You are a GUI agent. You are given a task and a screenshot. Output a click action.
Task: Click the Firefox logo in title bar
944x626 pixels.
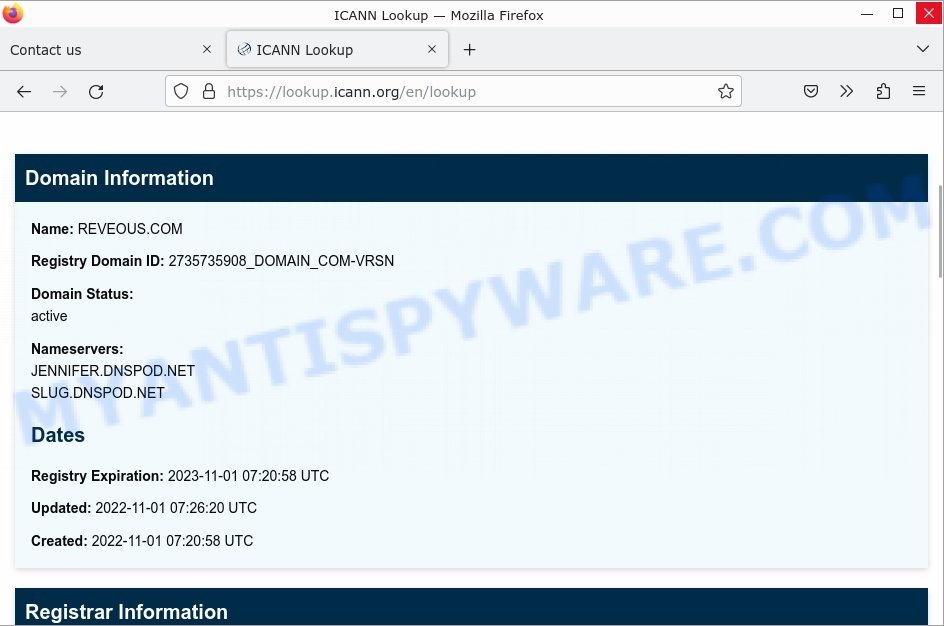13,13
